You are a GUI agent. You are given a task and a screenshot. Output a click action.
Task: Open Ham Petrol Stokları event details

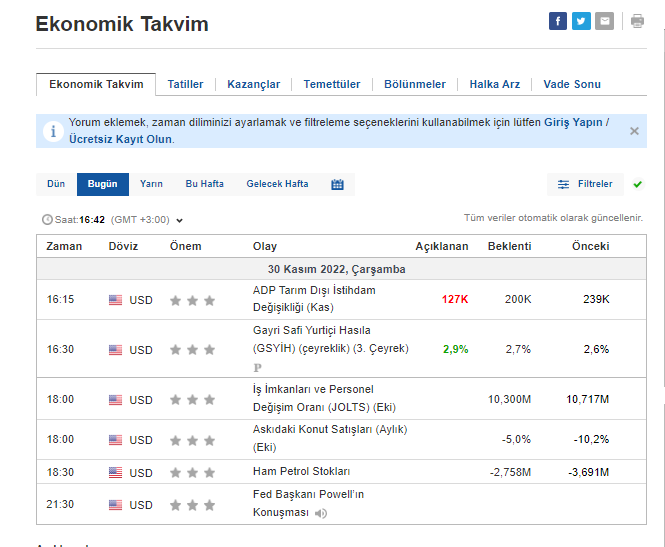point(301,472)
